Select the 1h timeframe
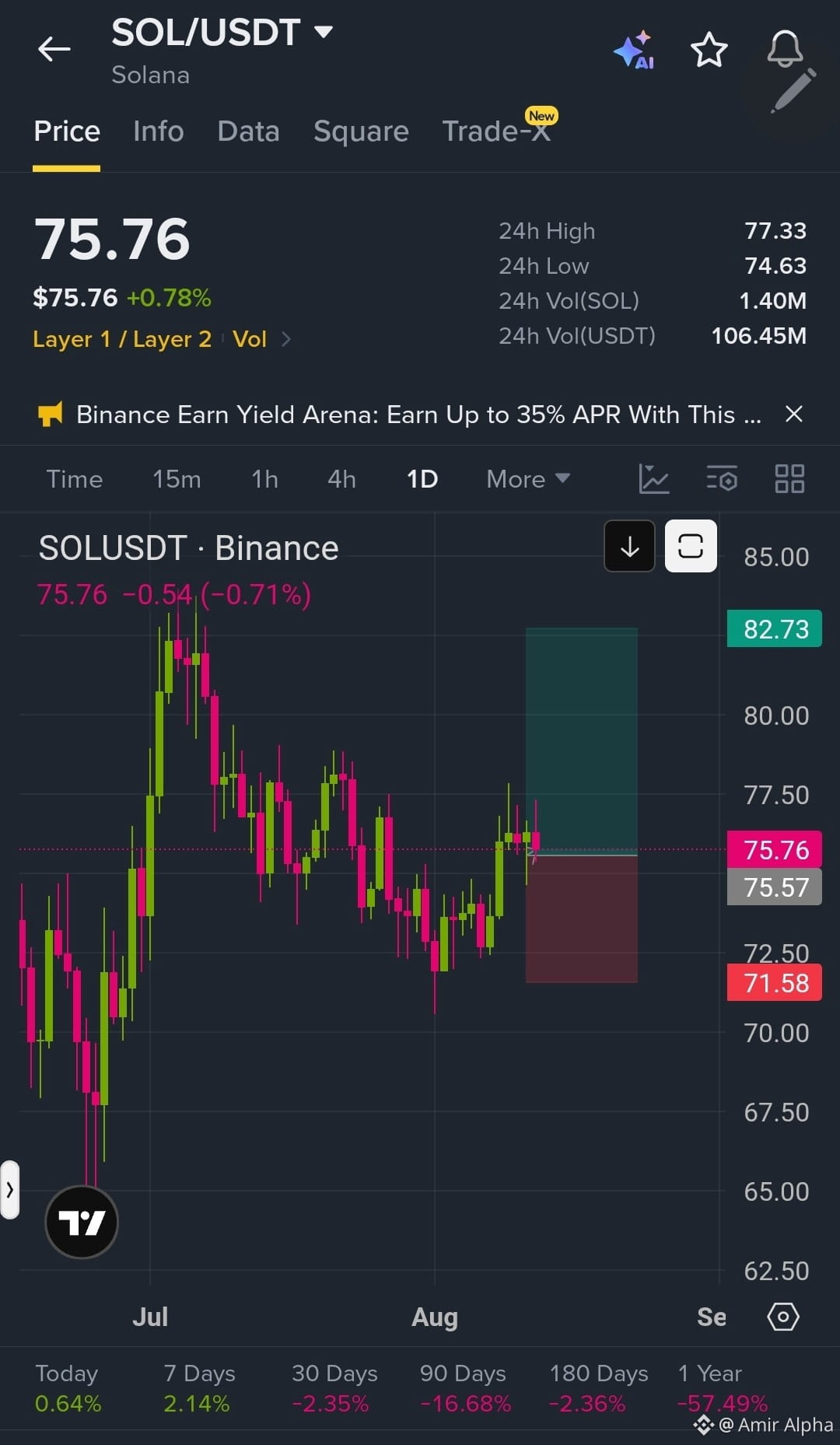Image resolution: width=840 pixels, height=1445 pixels. coord(264,479)
